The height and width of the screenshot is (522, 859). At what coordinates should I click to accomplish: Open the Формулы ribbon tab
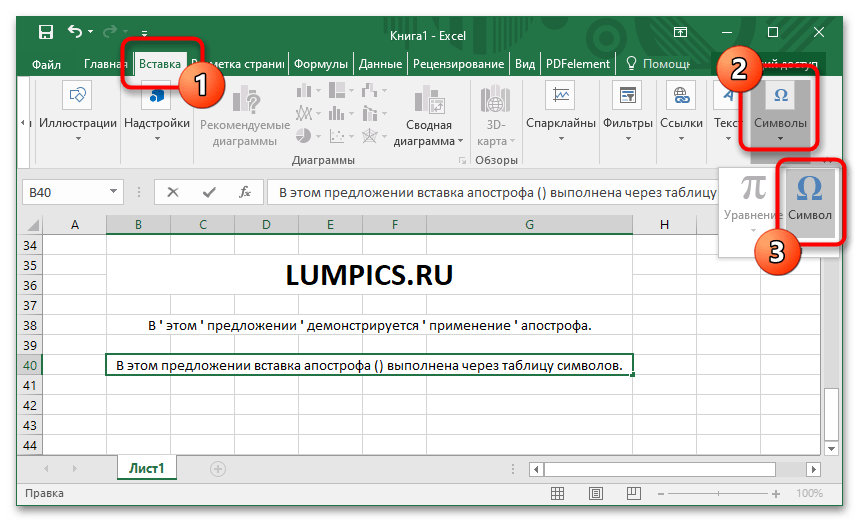(321, 64)
